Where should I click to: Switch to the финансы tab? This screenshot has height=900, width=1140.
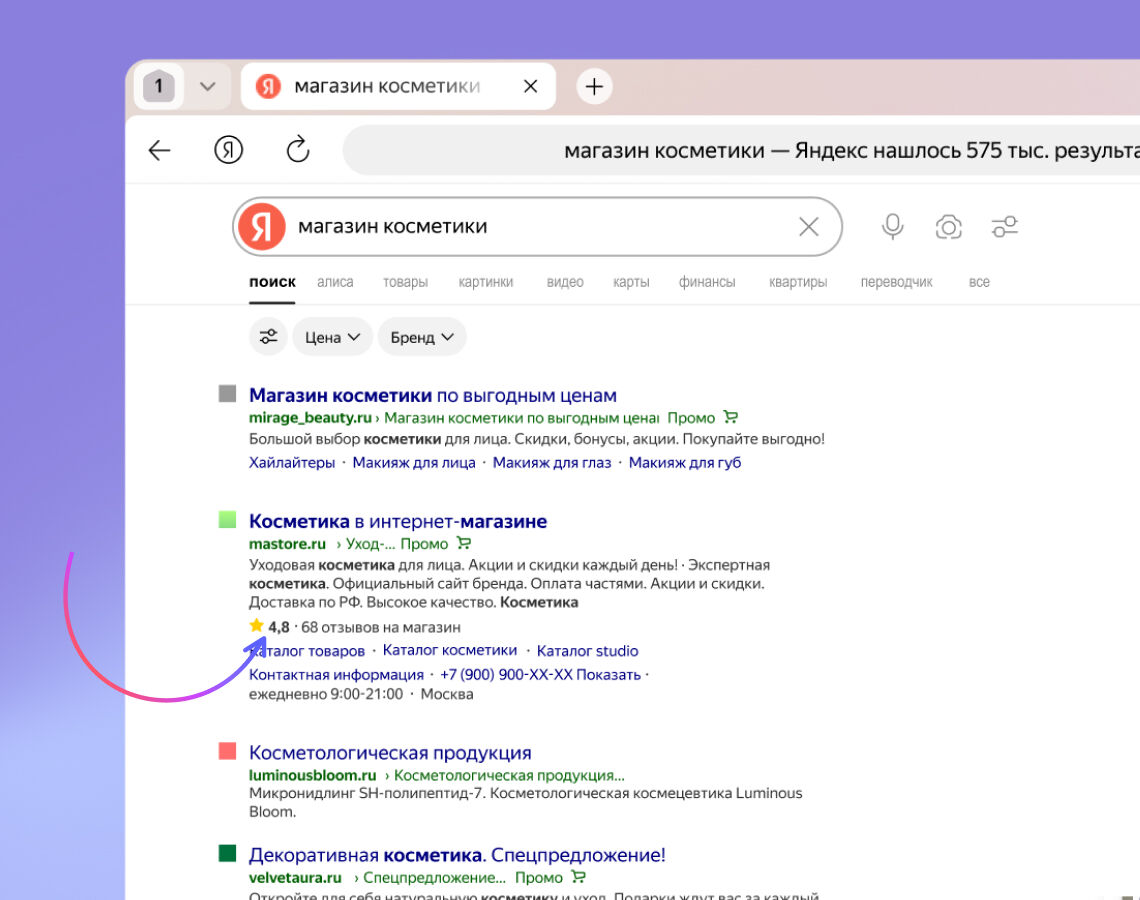click(x=707, y=282)
